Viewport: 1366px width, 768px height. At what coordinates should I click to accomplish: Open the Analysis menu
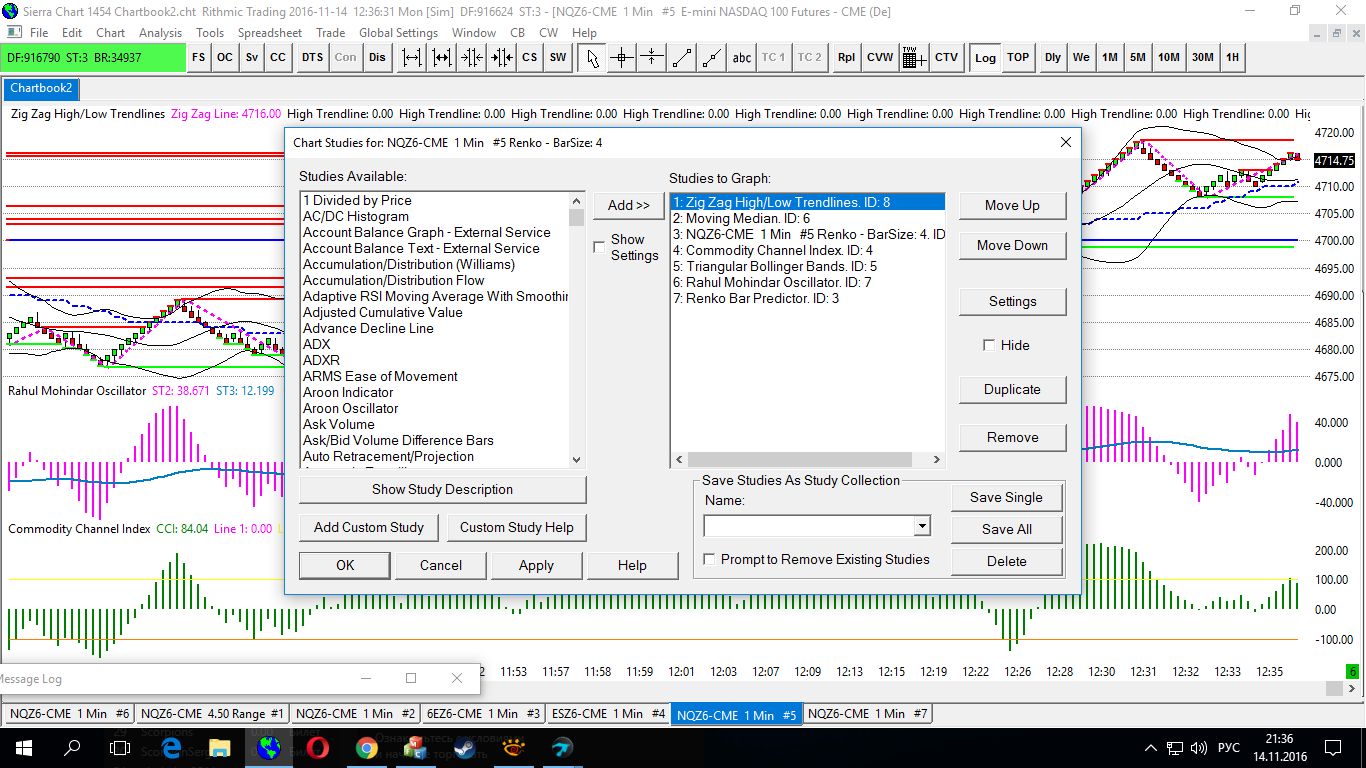point(161,33)
